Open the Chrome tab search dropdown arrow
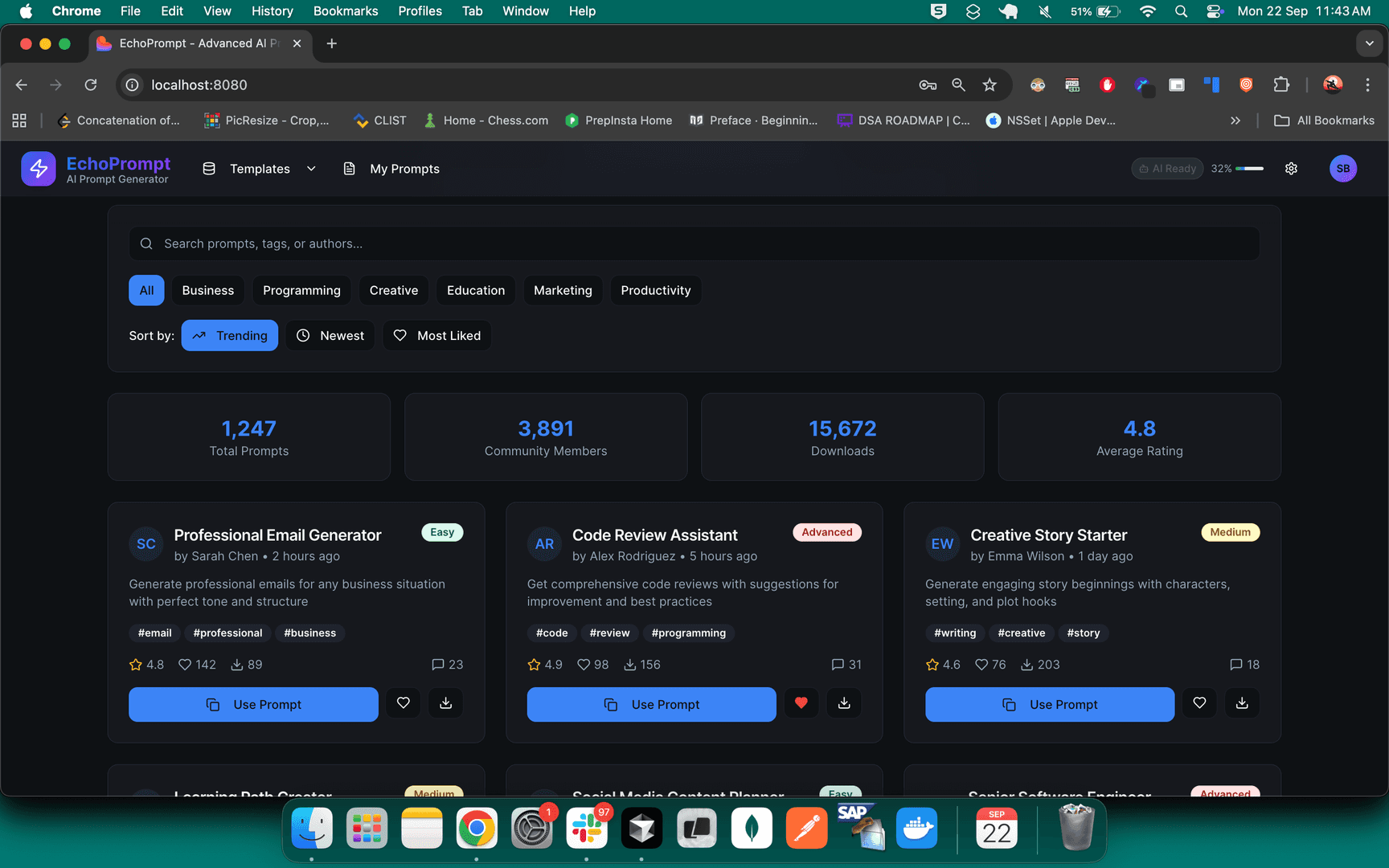The height and width of the screenshot is (868, 1389). click(x=1369, y=43)
